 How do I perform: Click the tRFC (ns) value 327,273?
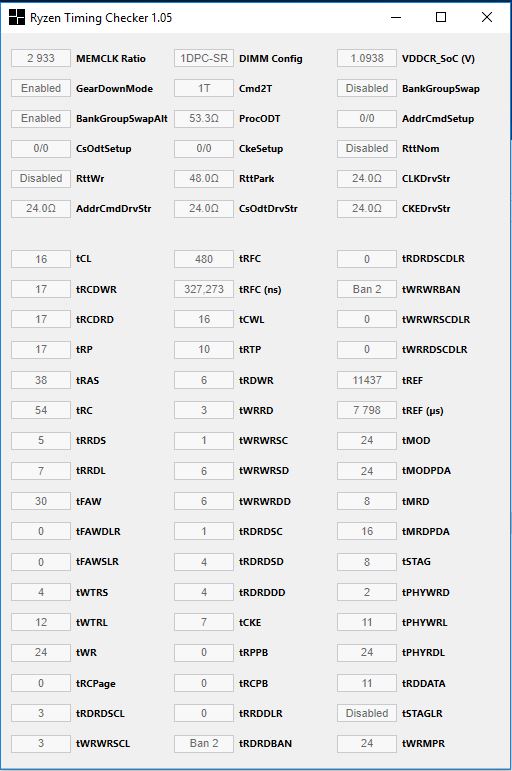[204, 289]
